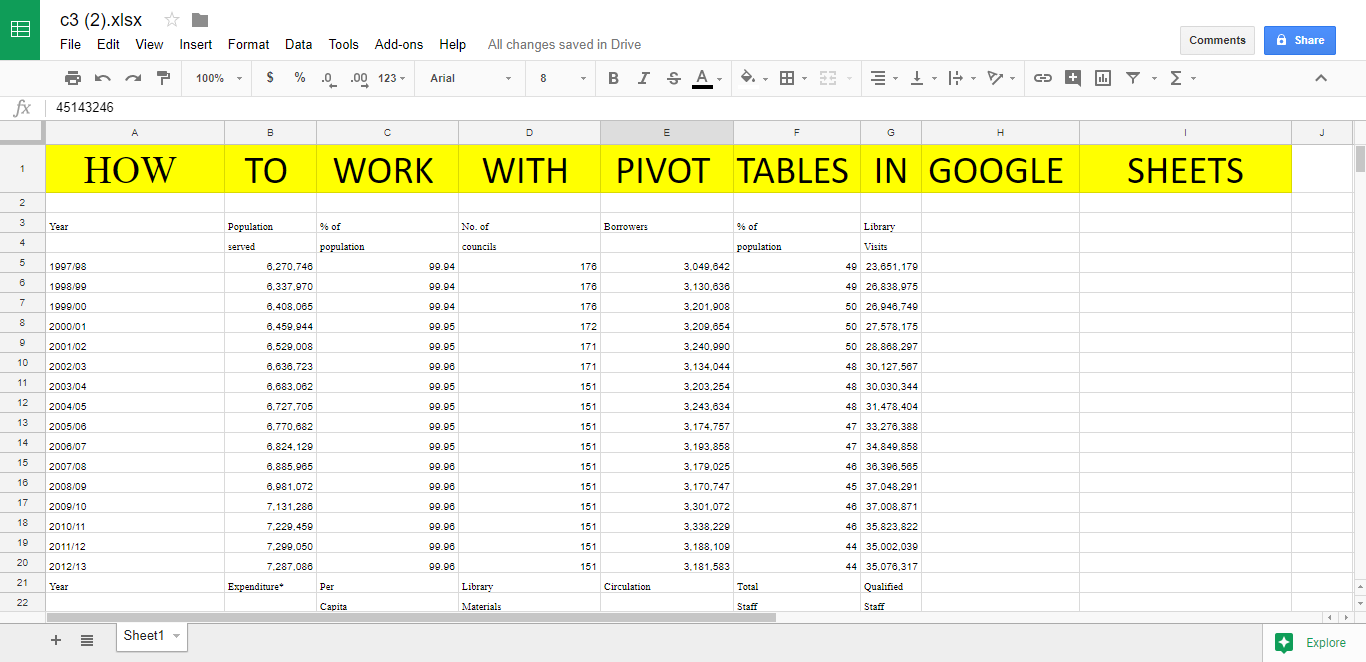
Task: Toggle strikethrough formatting
Action: coord(673,78)
